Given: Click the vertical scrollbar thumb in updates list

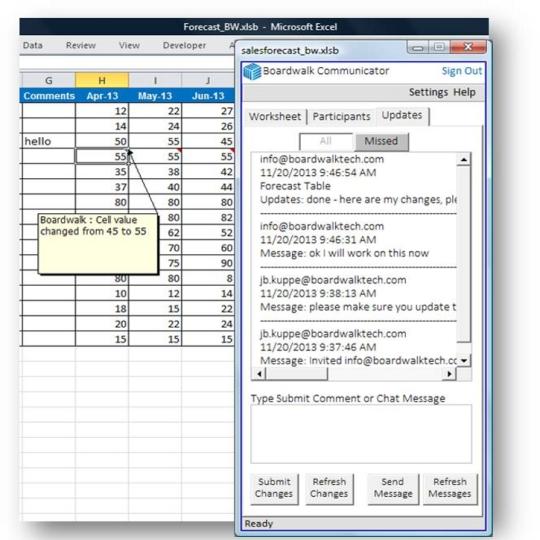Looking at the screenshot, I should point(464,254).
